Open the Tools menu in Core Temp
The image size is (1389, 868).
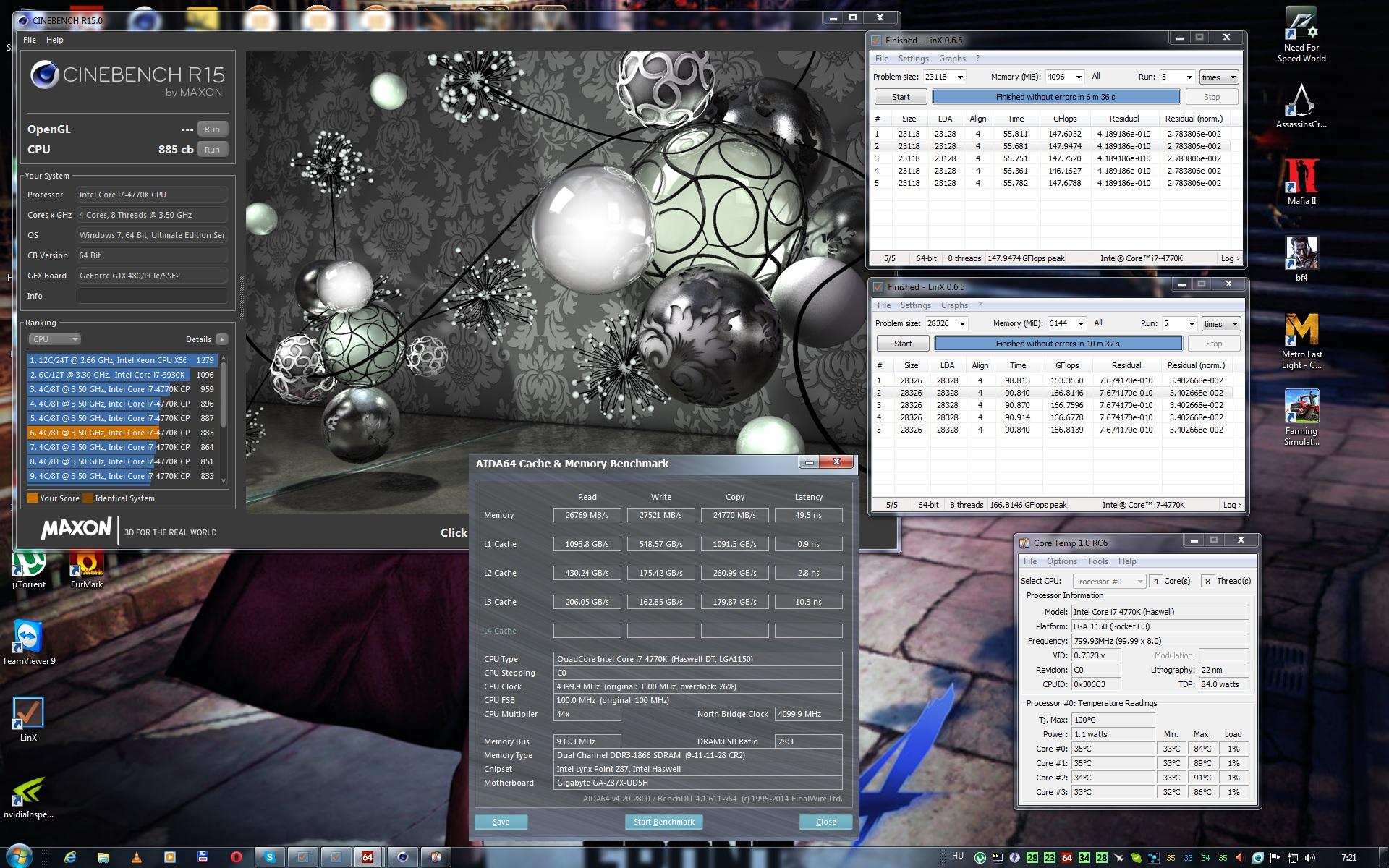click(x=1097, y=561)
